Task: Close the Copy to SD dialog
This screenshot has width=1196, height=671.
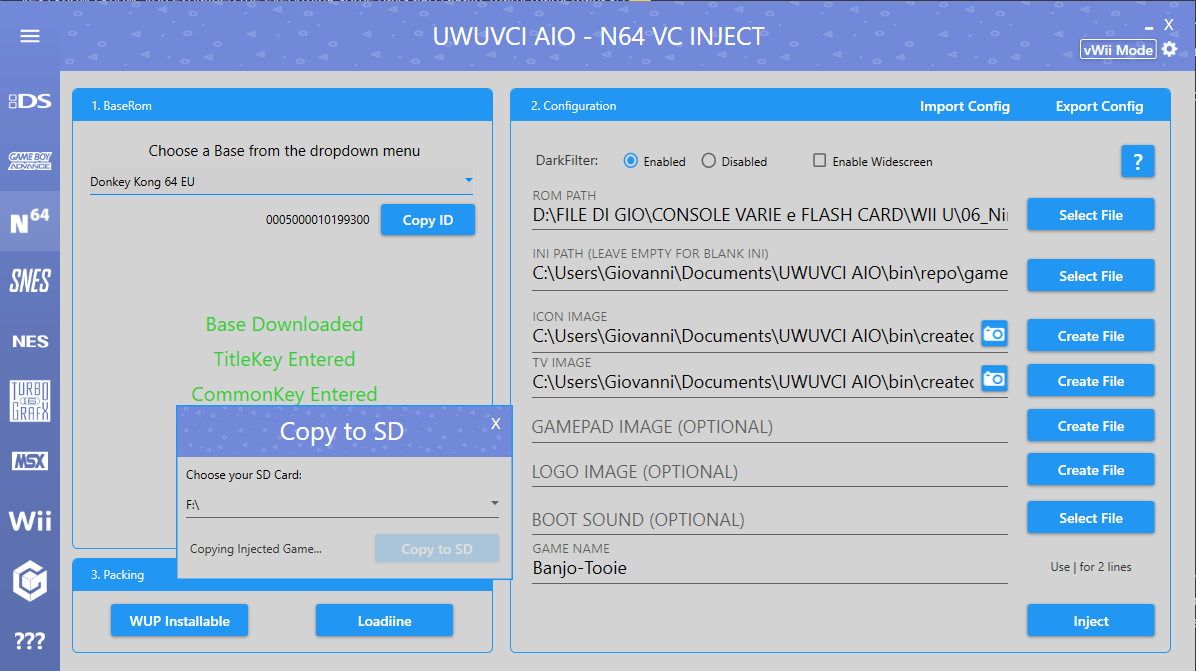Action: [496, 423]
